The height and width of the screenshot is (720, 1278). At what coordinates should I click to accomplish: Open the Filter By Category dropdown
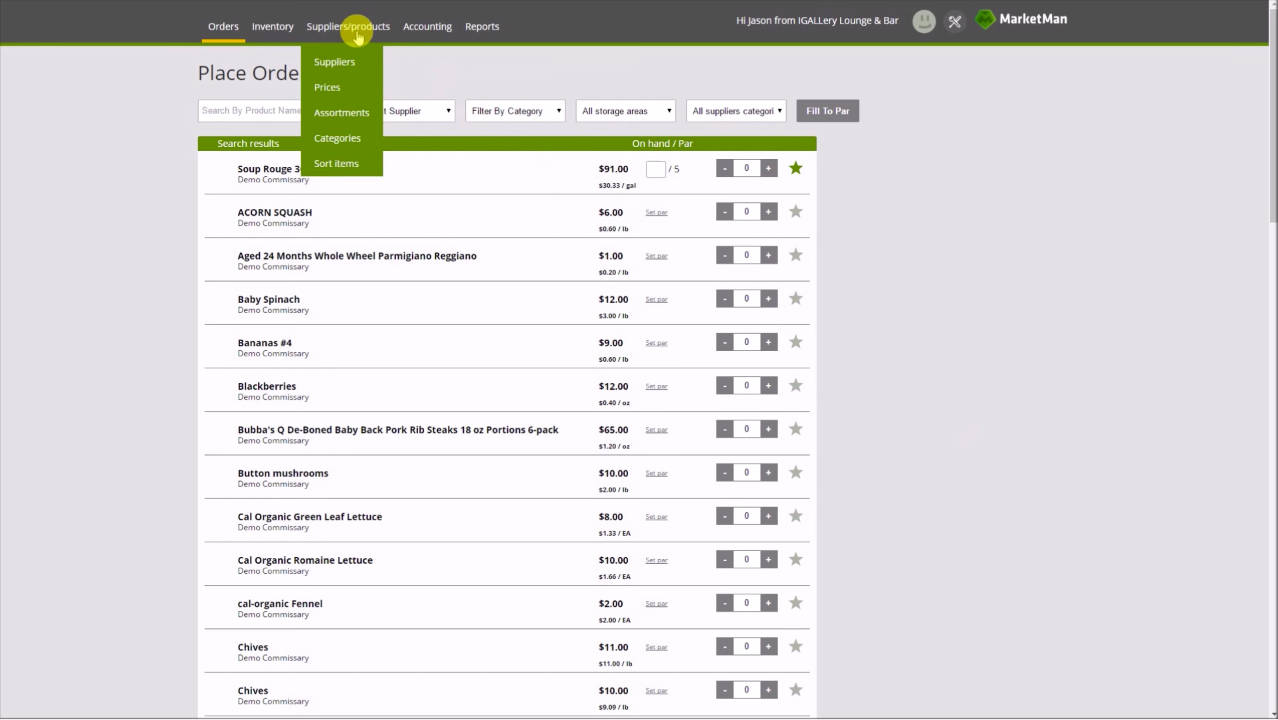click(x=515, y=111)
